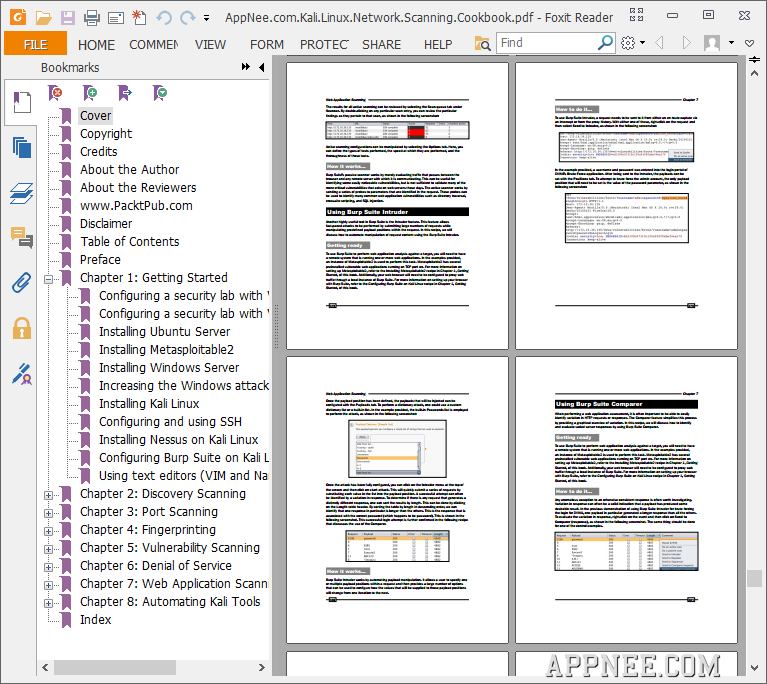Toggle the ribbon display mode icon
This screenshot has height=684, width=767.
[636, 15]
